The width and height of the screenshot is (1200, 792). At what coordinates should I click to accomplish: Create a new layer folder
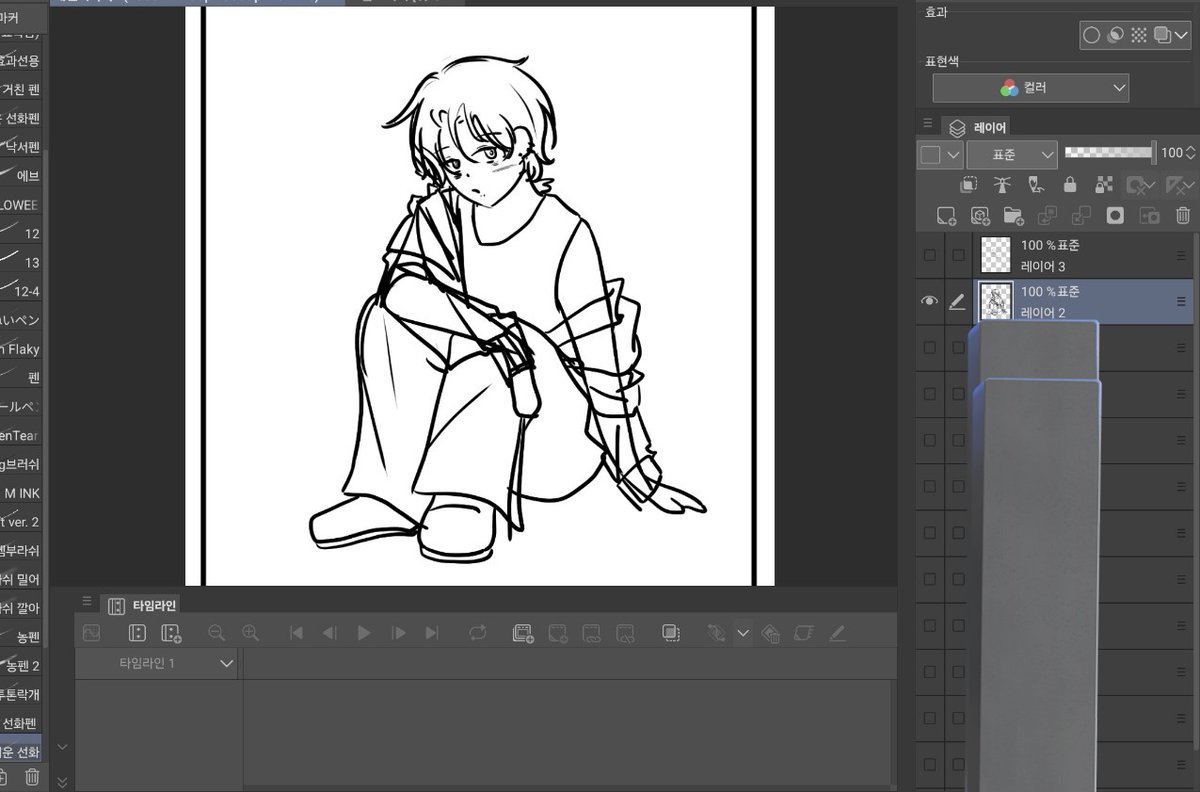1013,215
